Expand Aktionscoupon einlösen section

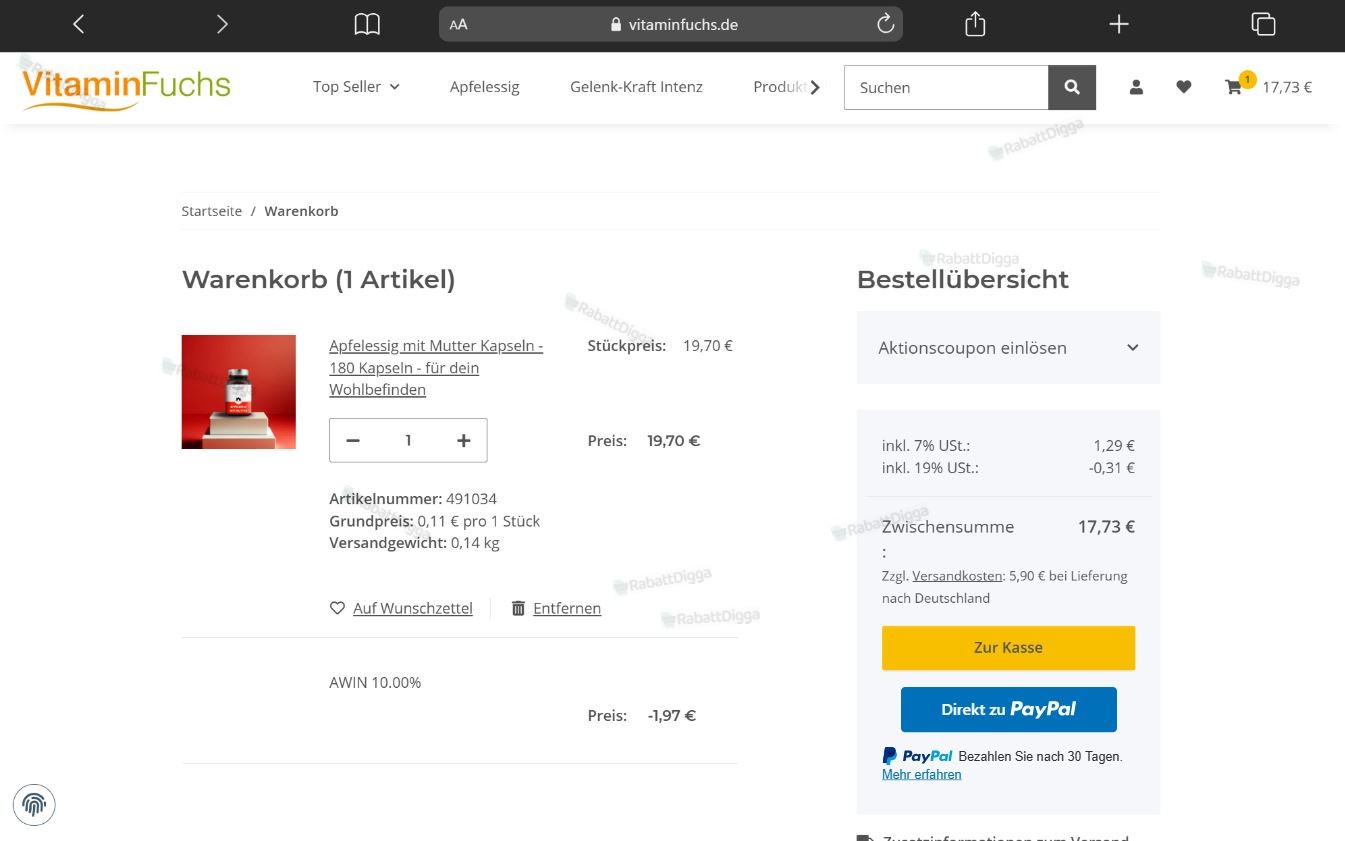pos(1008,347)
